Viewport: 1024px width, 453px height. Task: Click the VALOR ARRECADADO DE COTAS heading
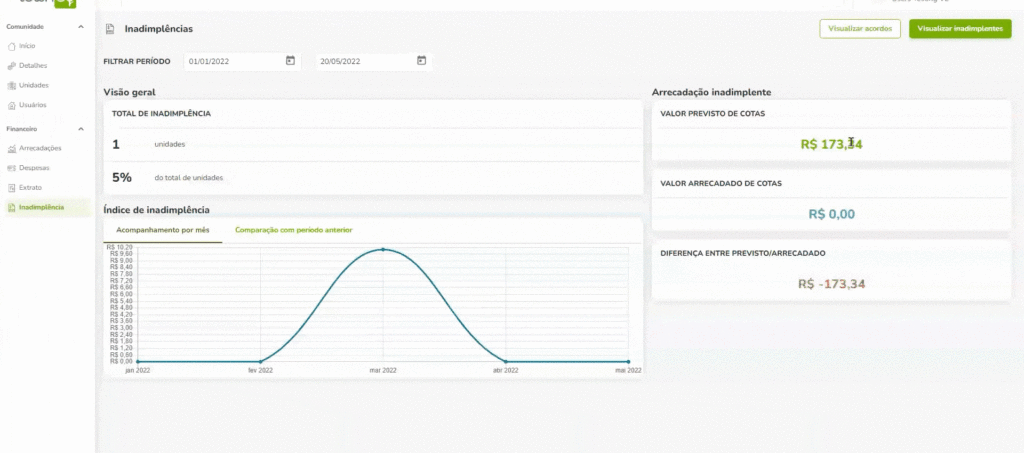pos(721,183)
